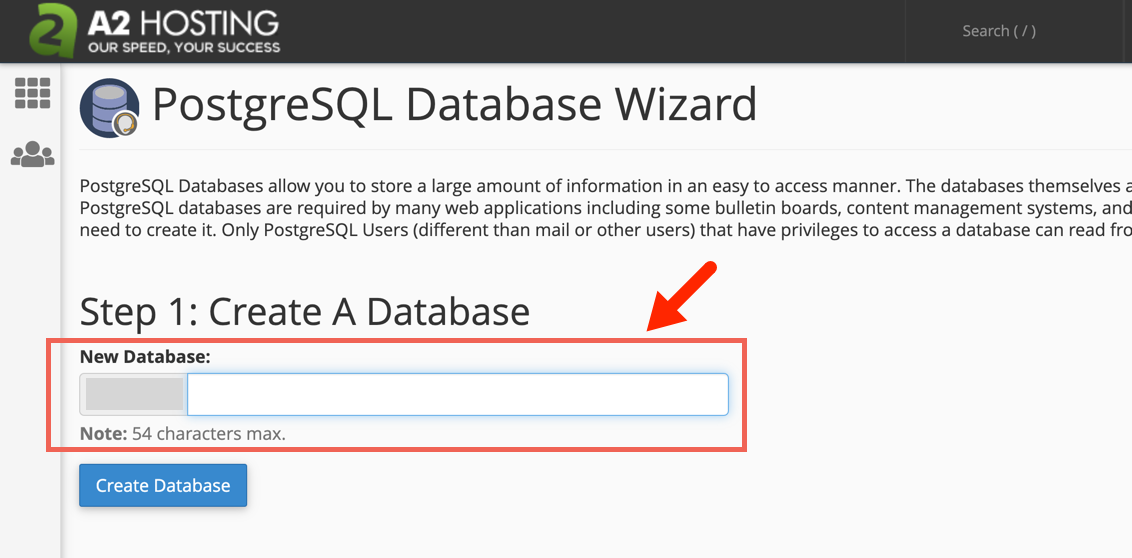
Task: Click the "Our Speed, Your Success" tagline
Action: 183,47
